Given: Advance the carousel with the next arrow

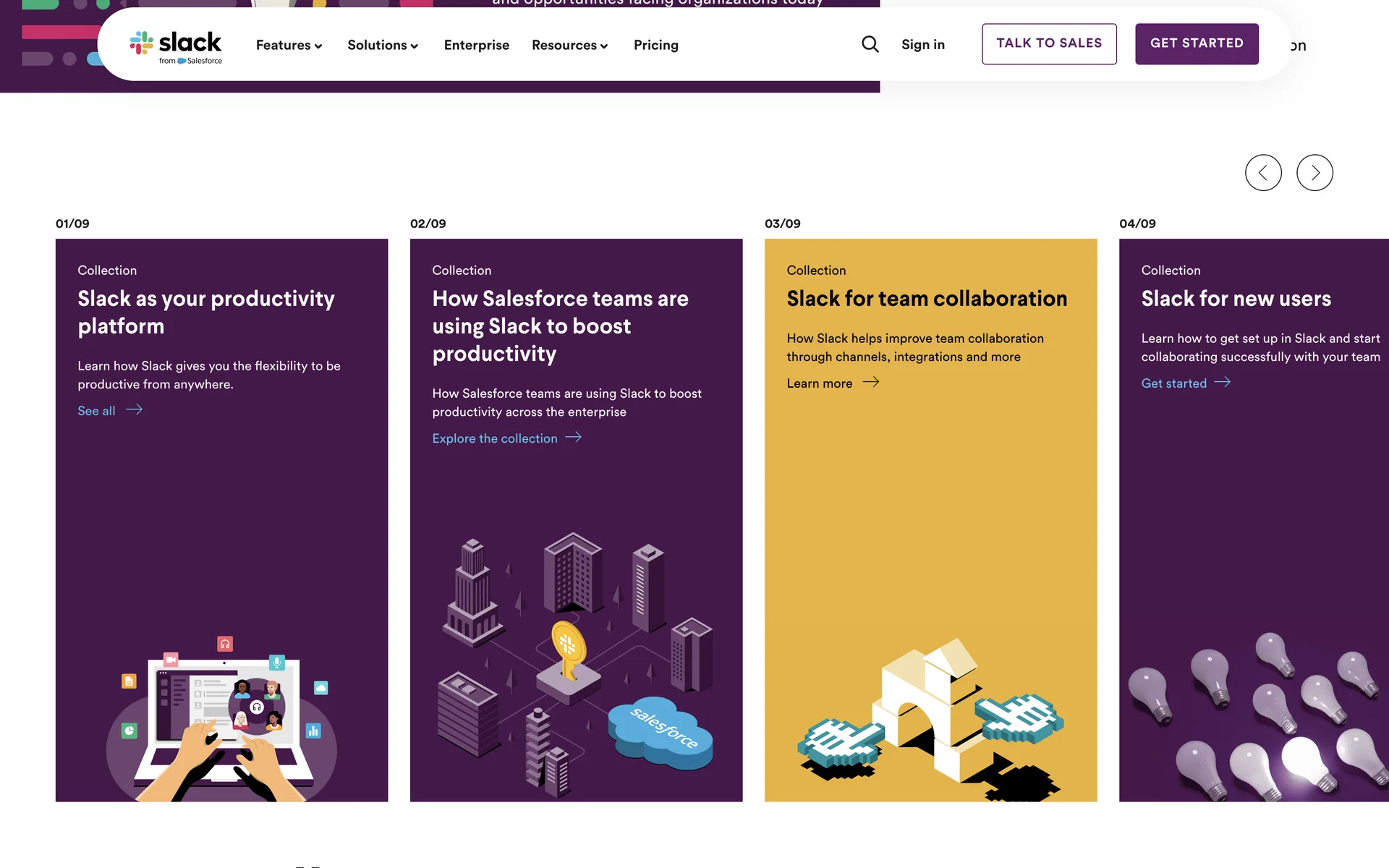Looking at the screenshot, I should tap(1314, 173).
